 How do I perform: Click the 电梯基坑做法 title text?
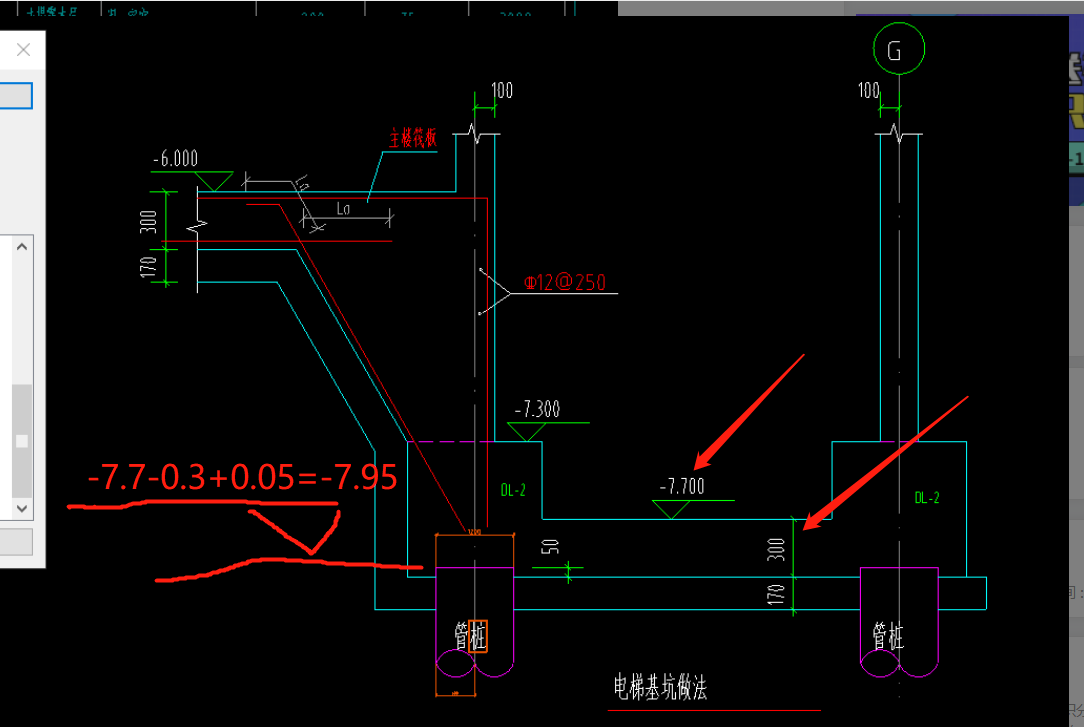tap(660, 686)
